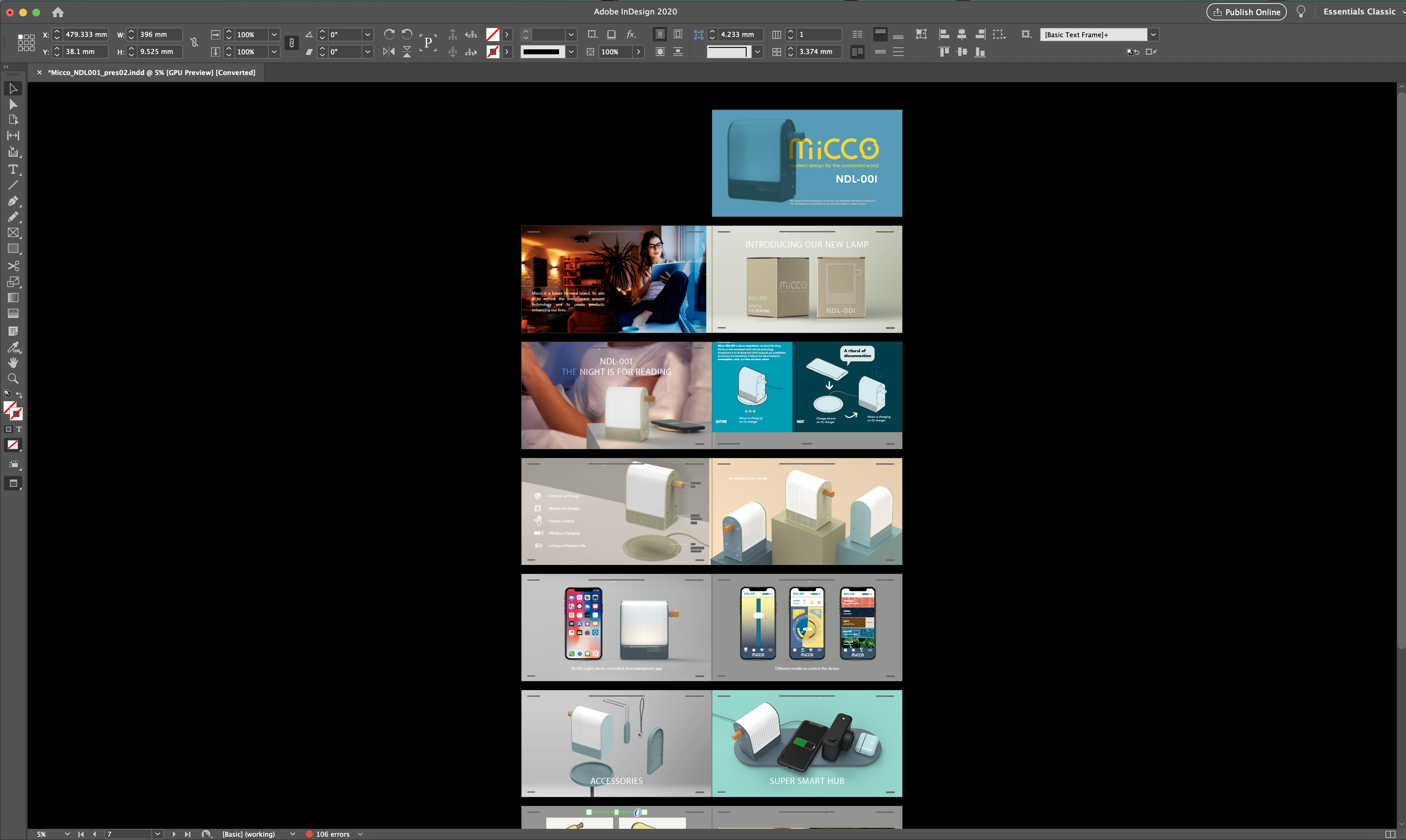Select the Rectangle tool

point(13,249)
